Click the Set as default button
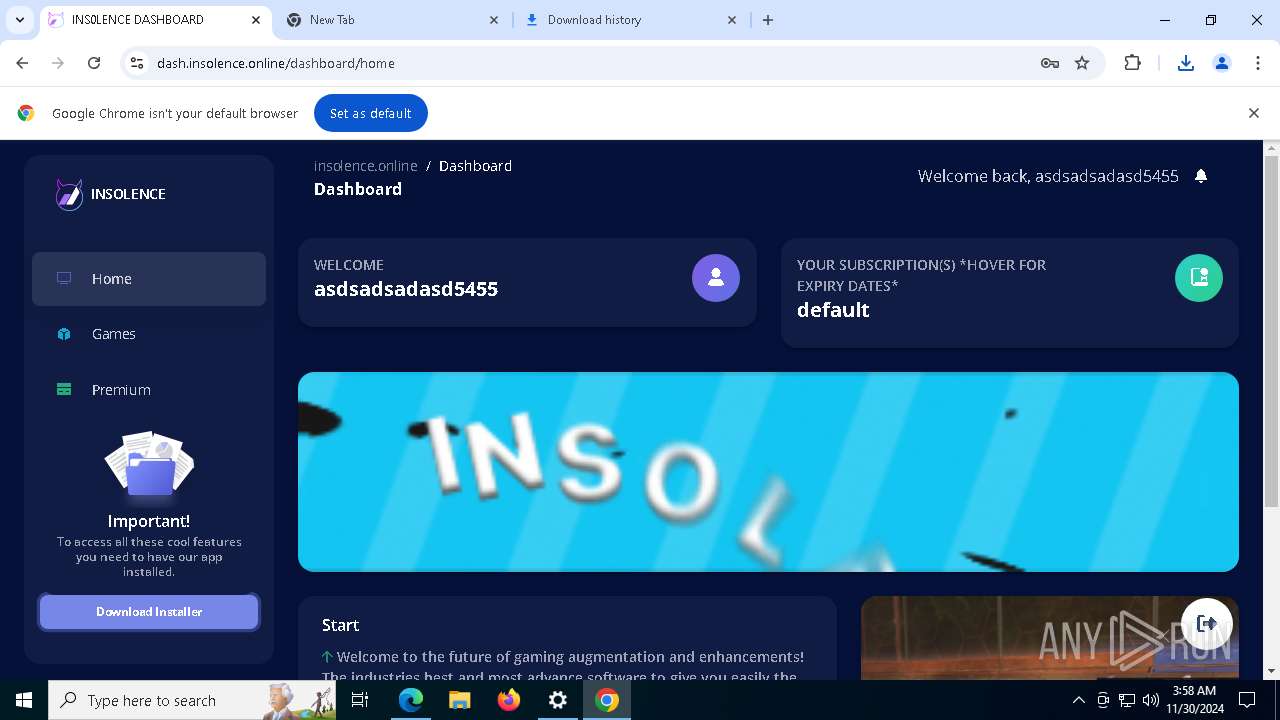This screenshot has height=720, width=1280. coord(371,113)
